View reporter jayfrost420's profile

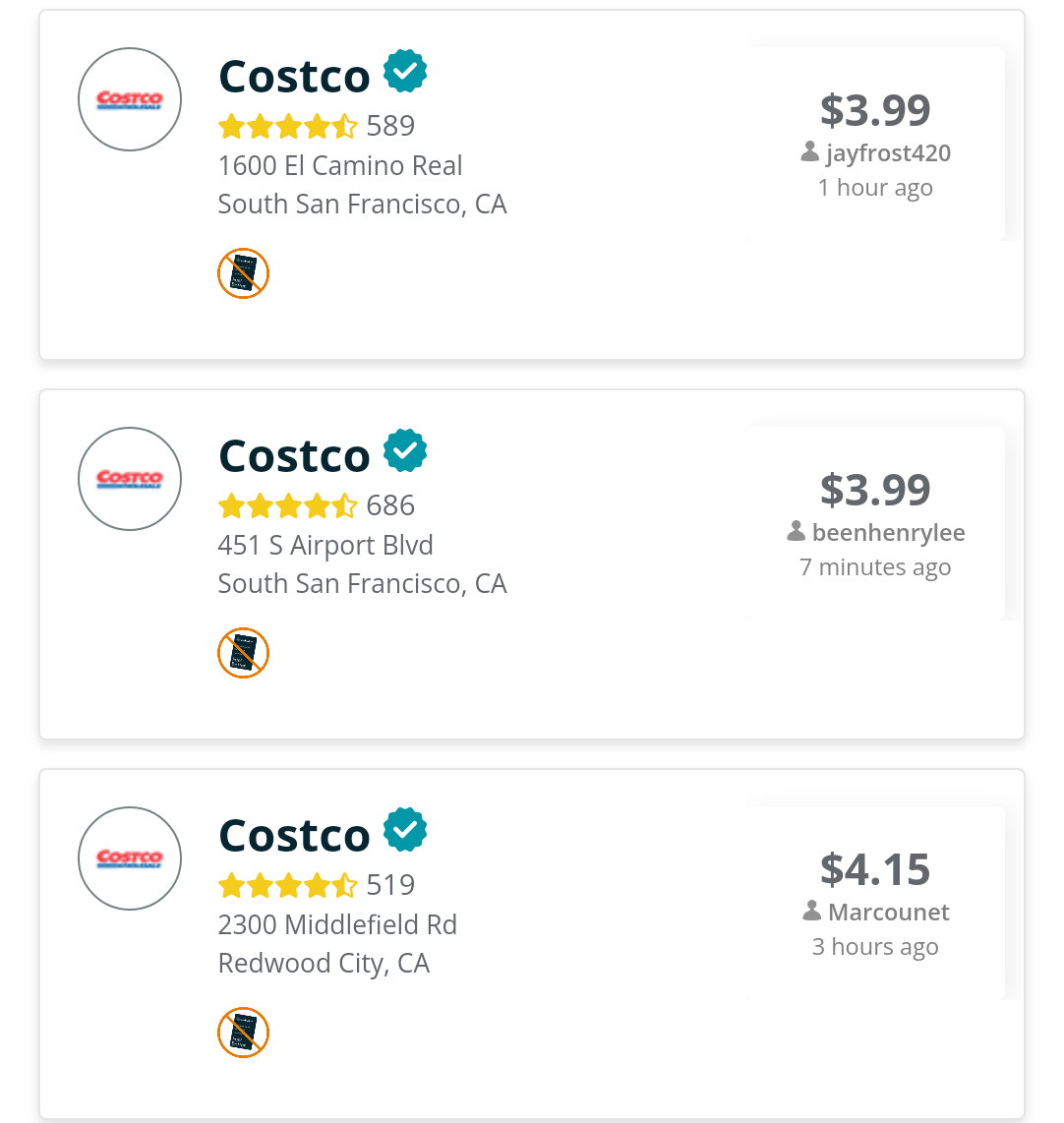point(887,153)
